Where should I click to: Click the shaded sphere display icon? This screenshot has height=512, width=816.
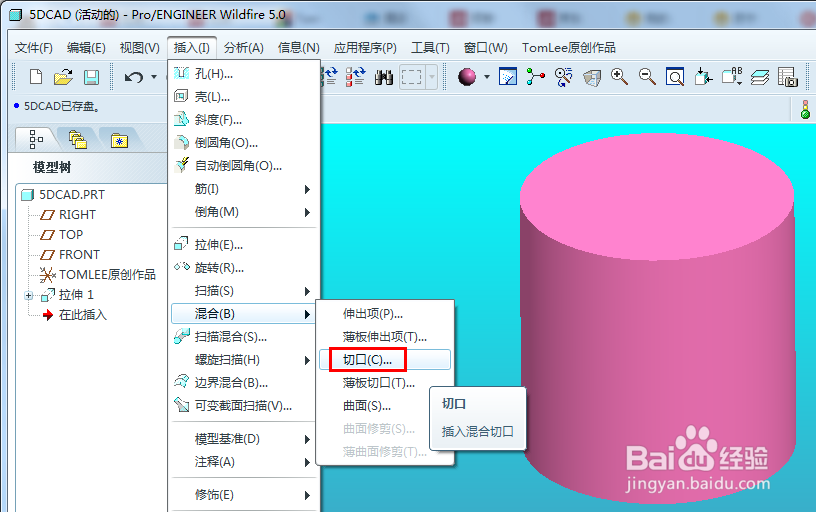point(467,77)
